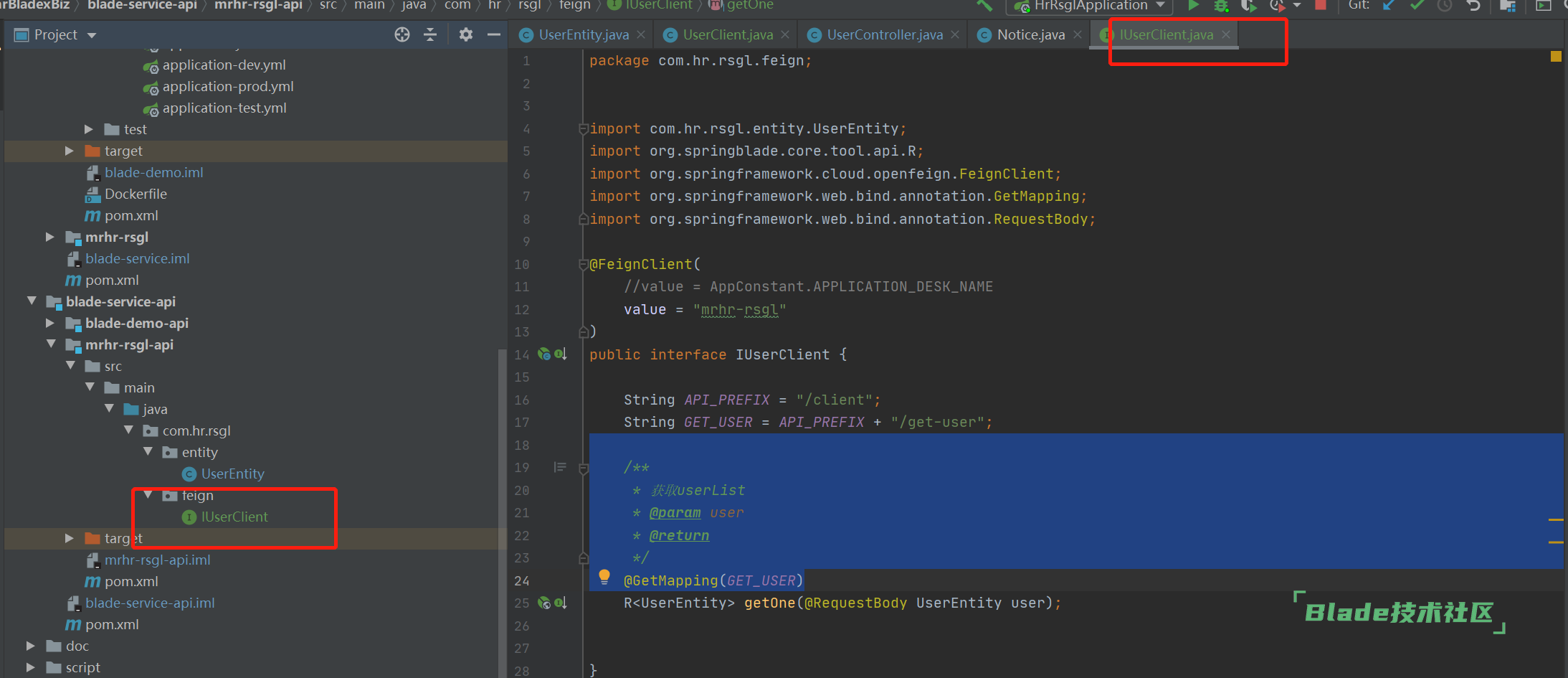Viewport: 1568px width, 678px height.
Task: Toggle rendered doc view on line 19
Action: (x=560, y=468)
